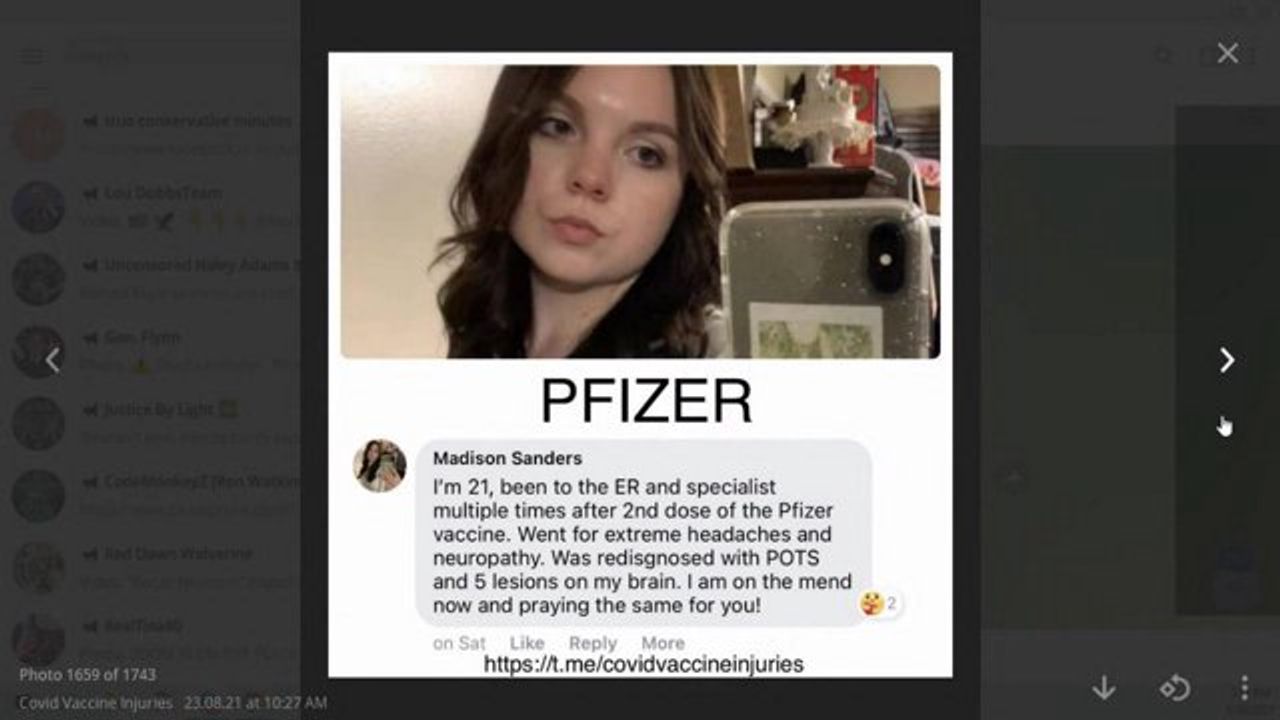
Task: Open the three-dot more options menu
Action: pyautogui.click(x=1244, y=687)
